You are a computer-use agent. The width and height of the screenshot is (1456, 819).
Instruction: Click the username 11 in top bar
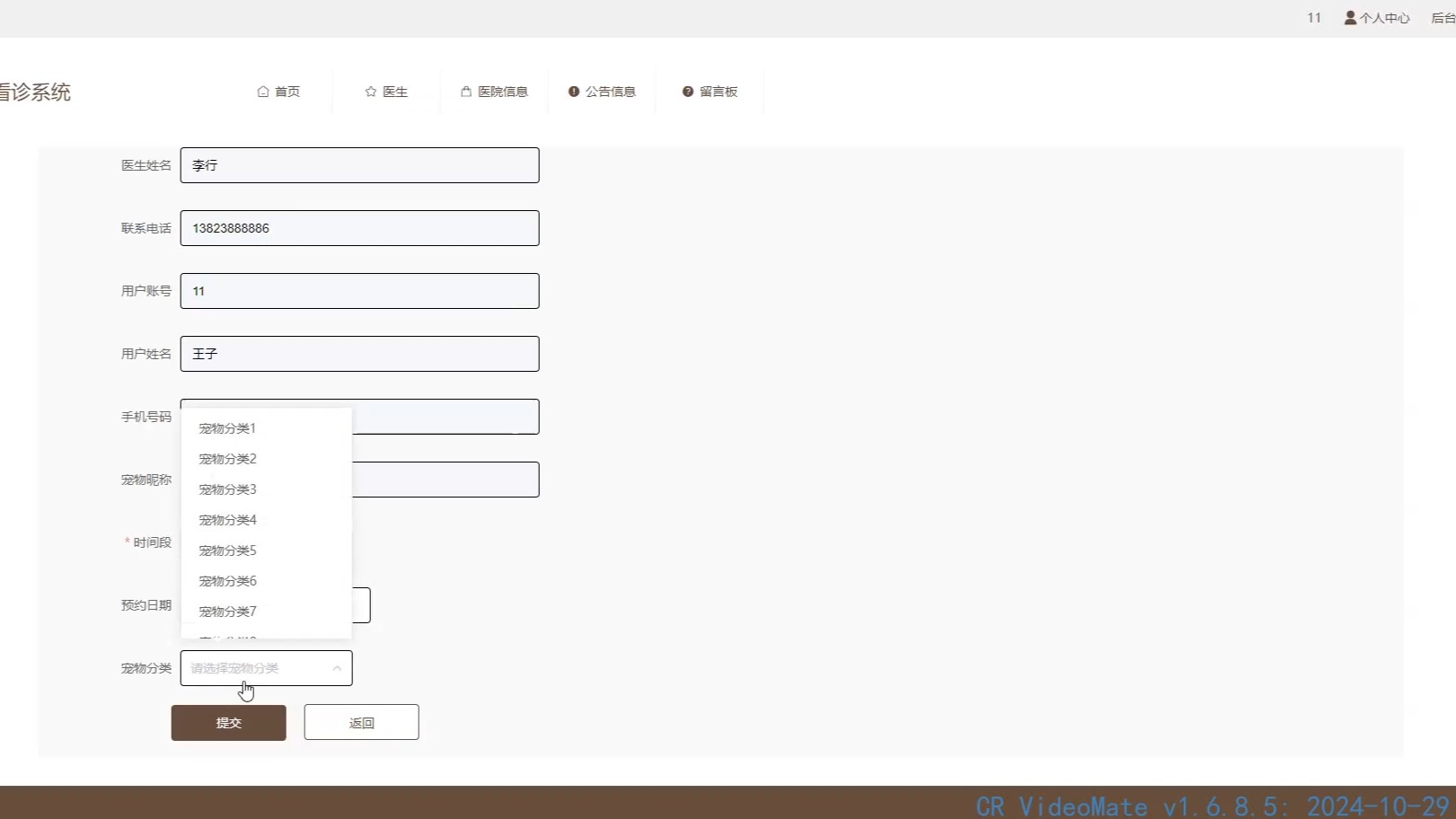1314,18
